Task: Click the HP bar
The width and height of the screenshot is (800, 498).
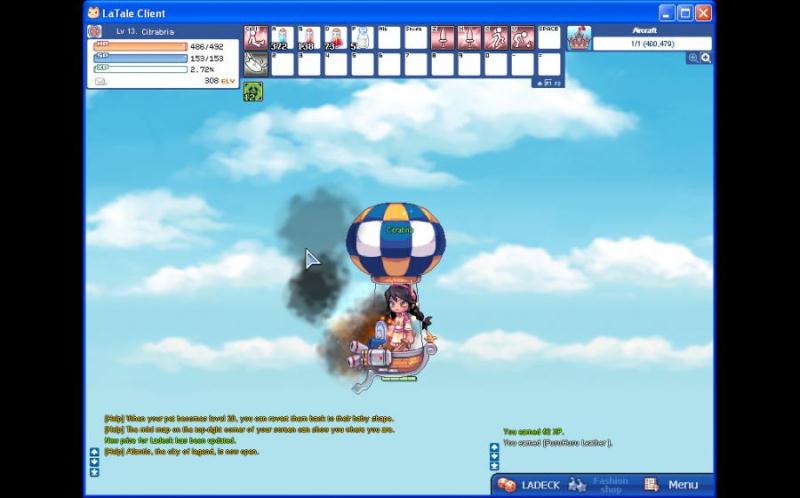Action: (x=142, y=46)
